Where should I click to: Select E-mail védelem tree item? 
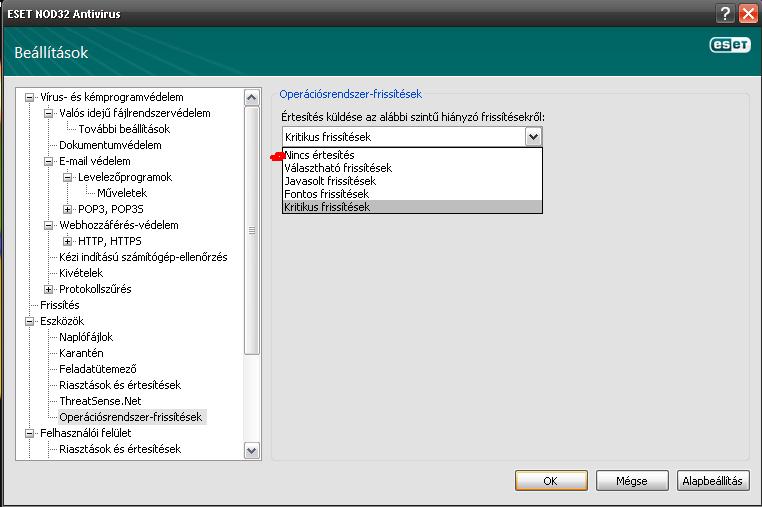[x=95, y=161]
